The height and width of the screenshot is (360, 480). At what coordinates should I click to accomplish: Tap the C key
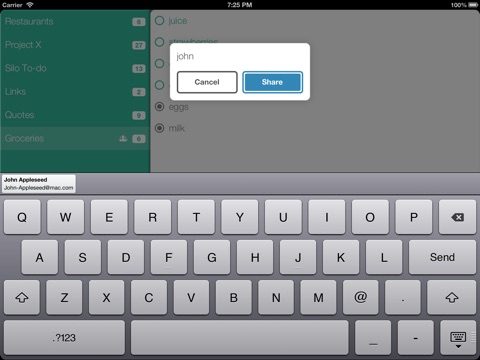[x=149, y=297]
